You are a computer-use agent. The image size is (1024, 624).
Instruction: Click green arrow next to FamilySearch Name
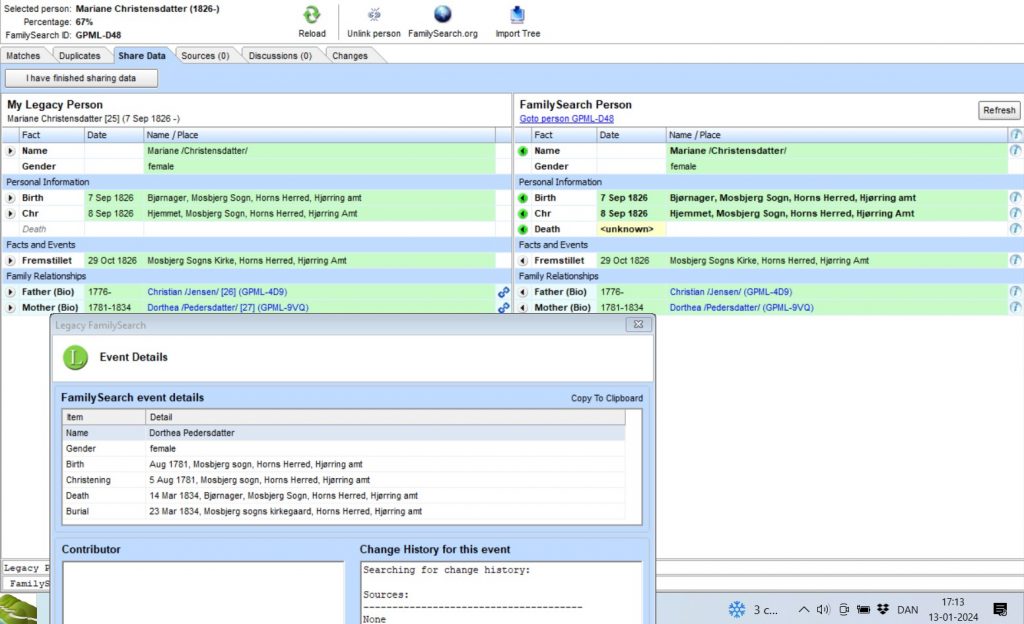(522, 151)
